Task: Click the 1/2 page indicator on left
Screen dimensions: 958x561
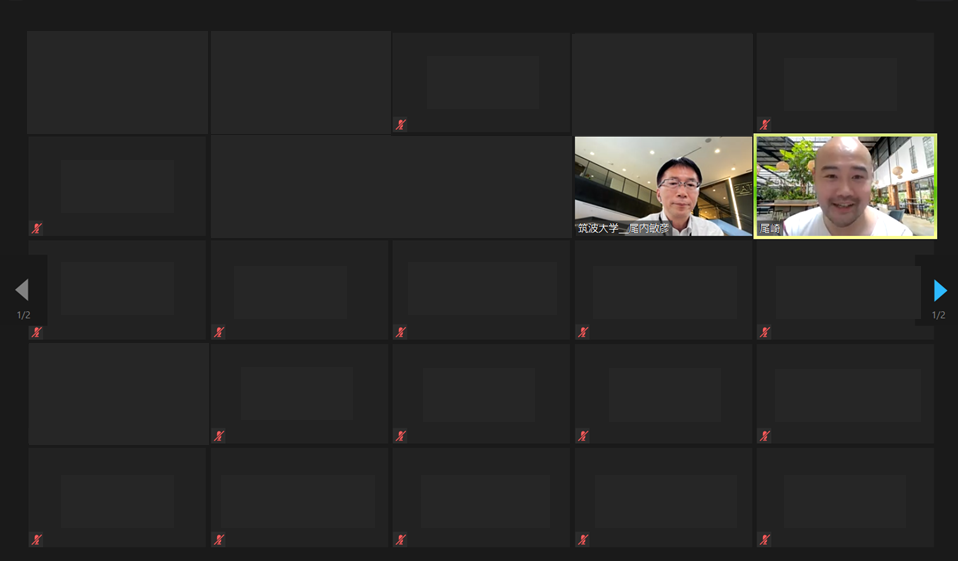Action: [x=23, y=315]
